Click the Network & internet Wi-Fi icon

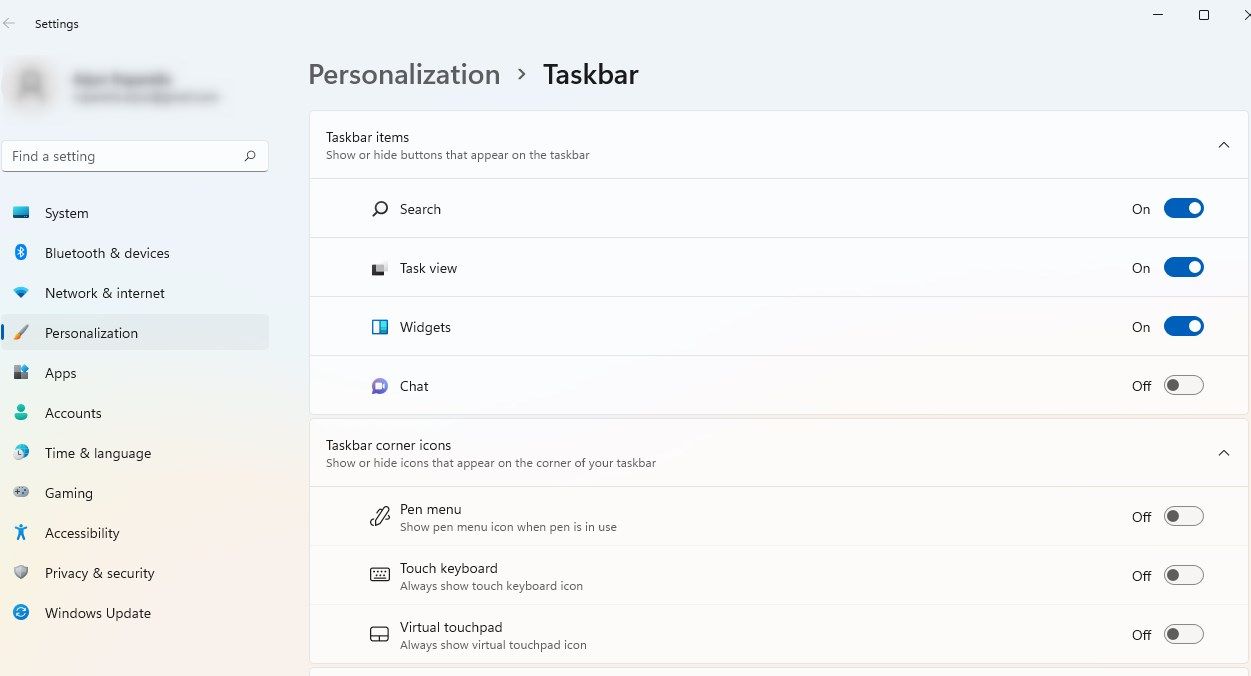click(21, 293)
